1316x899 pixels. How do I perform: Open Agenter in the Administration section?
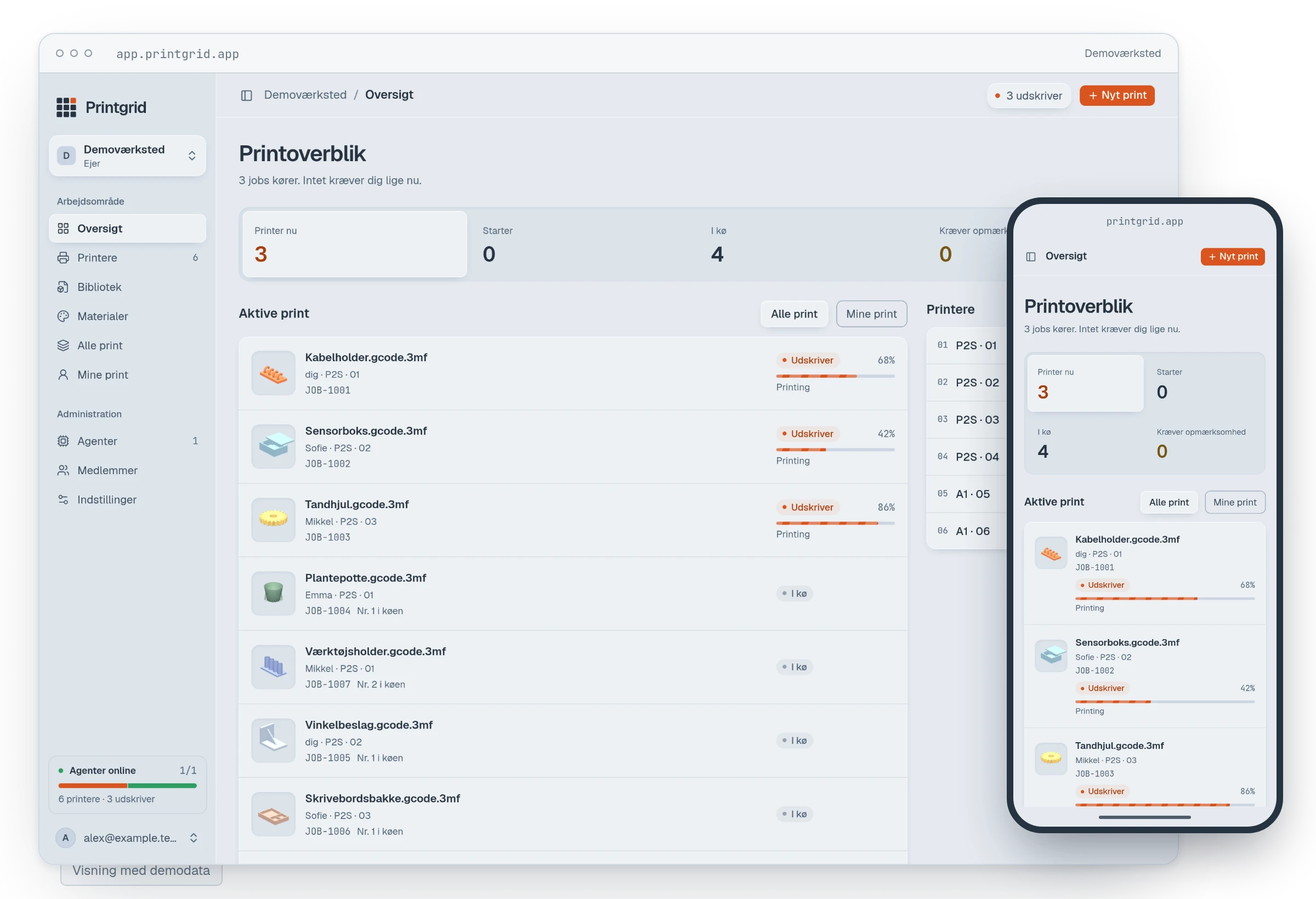[x=127, y=441]
